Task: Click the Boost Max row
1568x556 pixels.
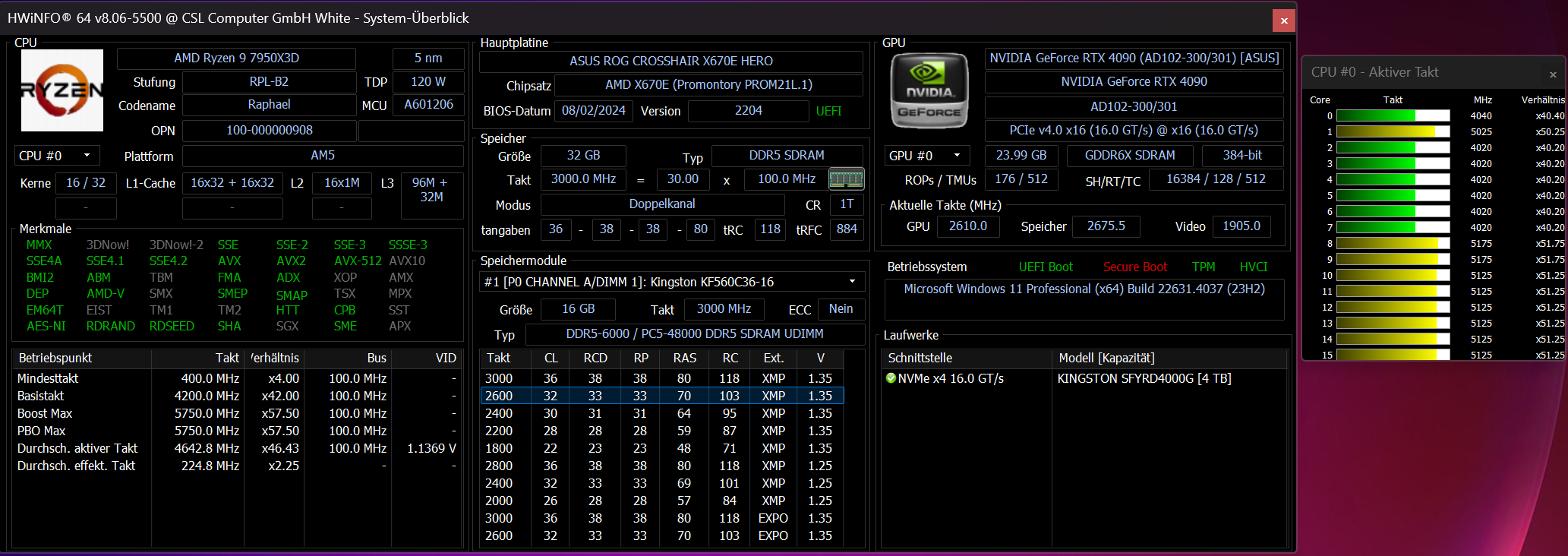Action: tap(237, 413)
